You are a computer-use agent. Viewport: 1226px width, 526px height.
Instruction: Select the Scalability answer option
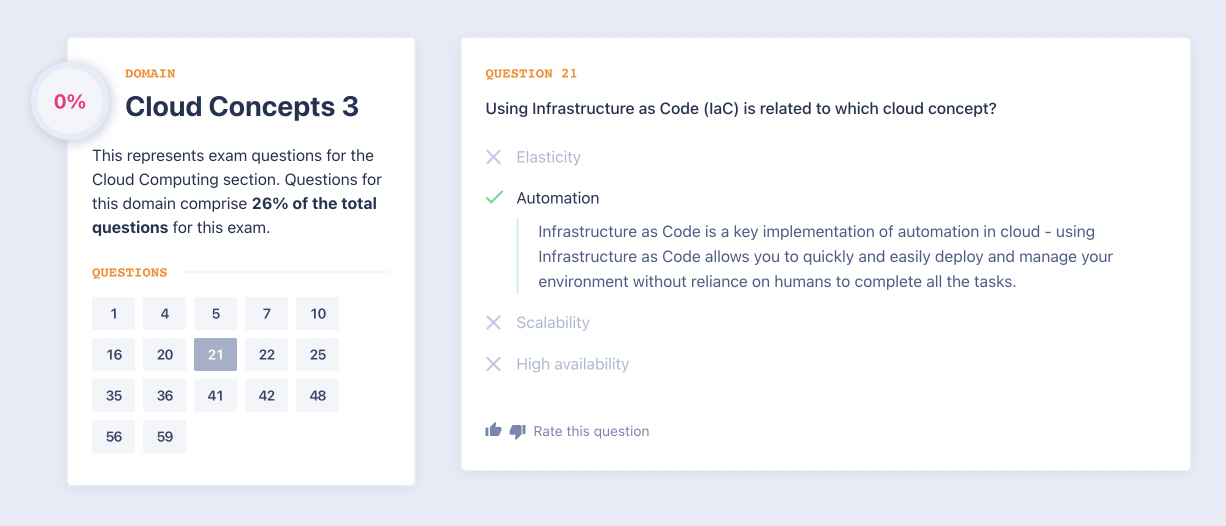click(x=553, y=322)
